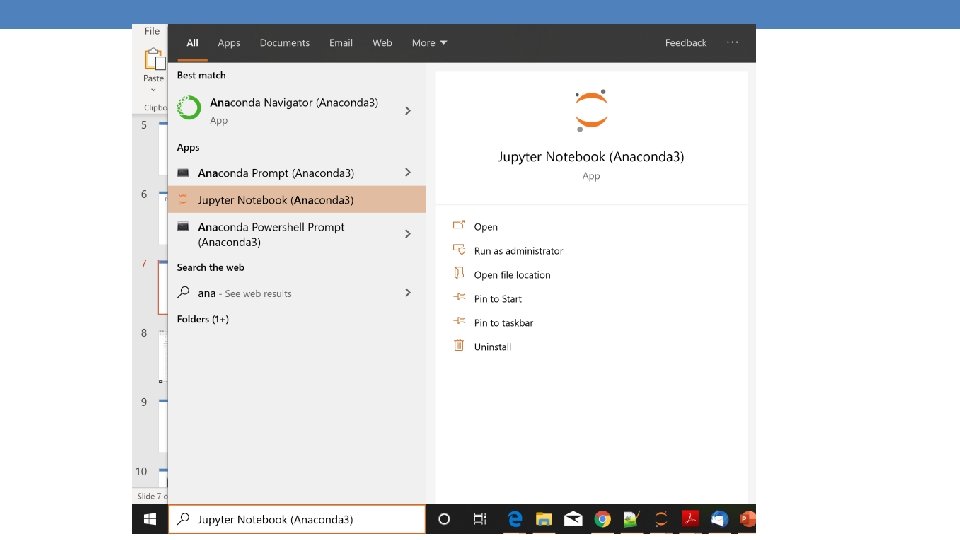Launch Google Chrome from the taskbar
Screen dimensions: 960x540
pyautogui.click(x=602, y=519)
